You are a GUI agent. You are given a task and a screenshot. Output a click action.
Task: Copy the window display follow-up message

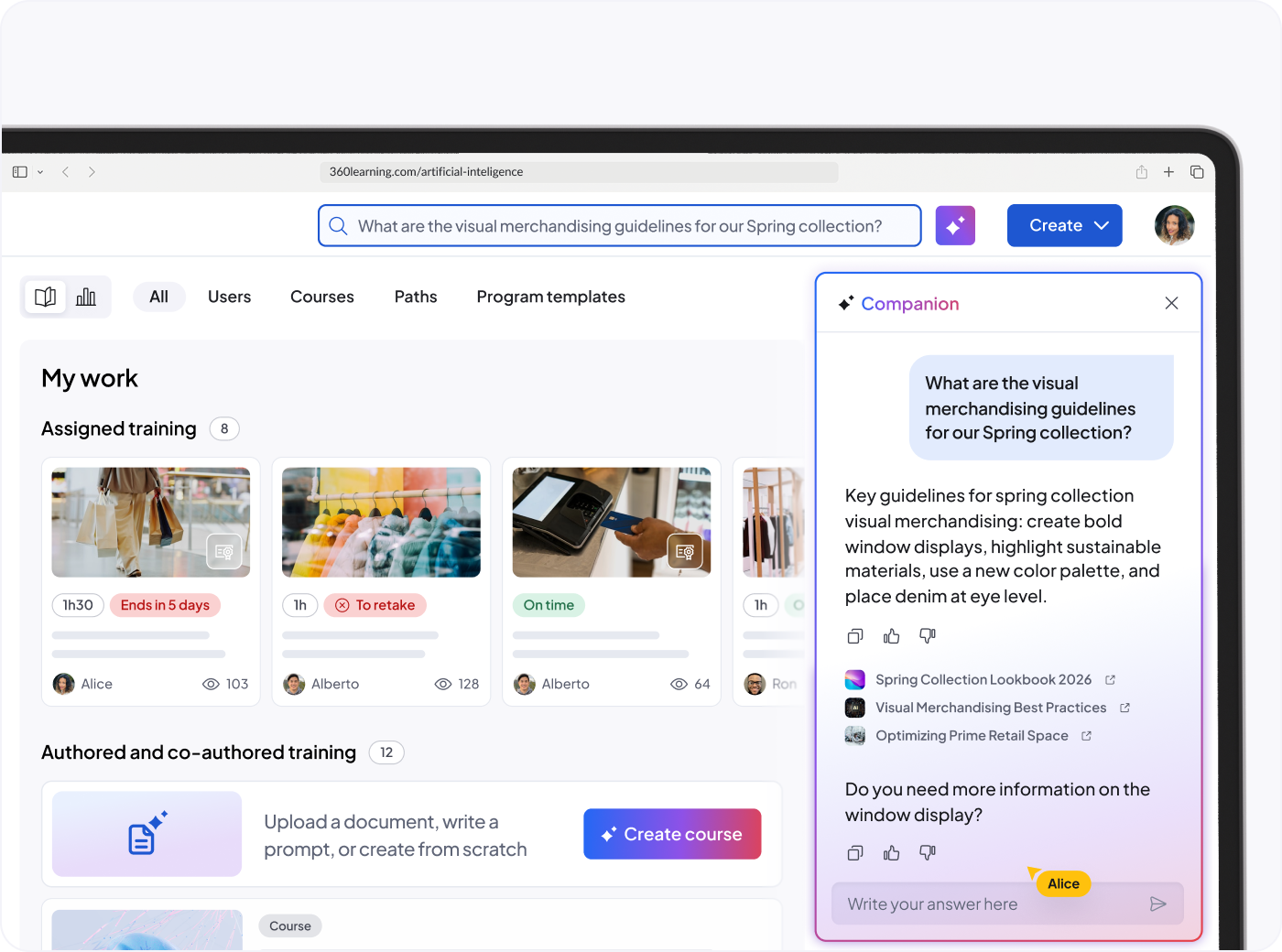855,853
